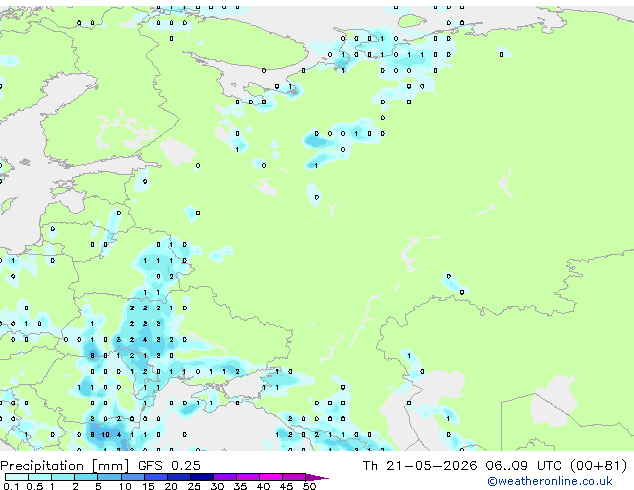Click the '(00+81)' forecast offset label

(x=599, y=466)
